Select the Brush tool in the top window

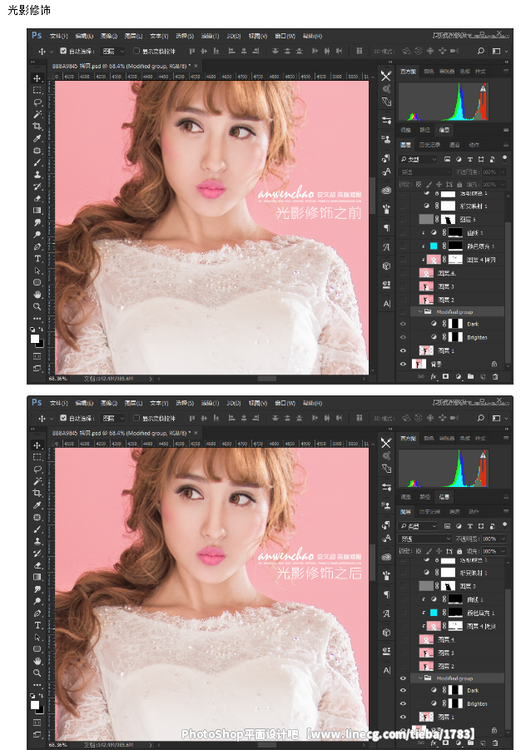pyautogui.click(x=37, y=163)
